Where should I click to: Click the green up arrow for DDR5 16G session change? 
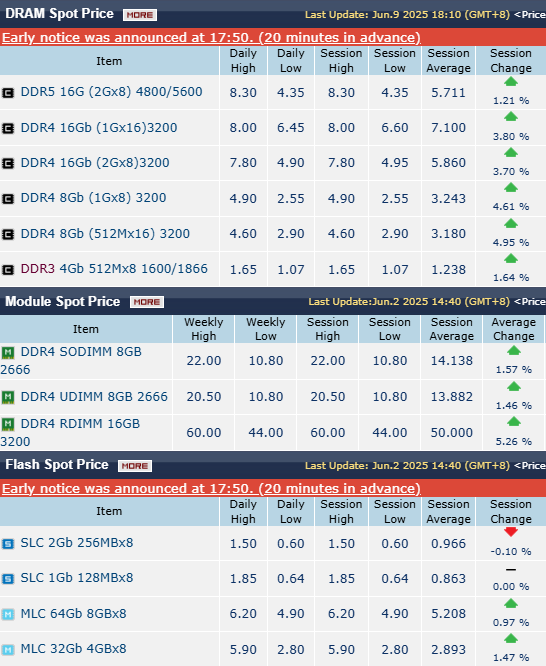pyautogui.click(x=511, y=82)
